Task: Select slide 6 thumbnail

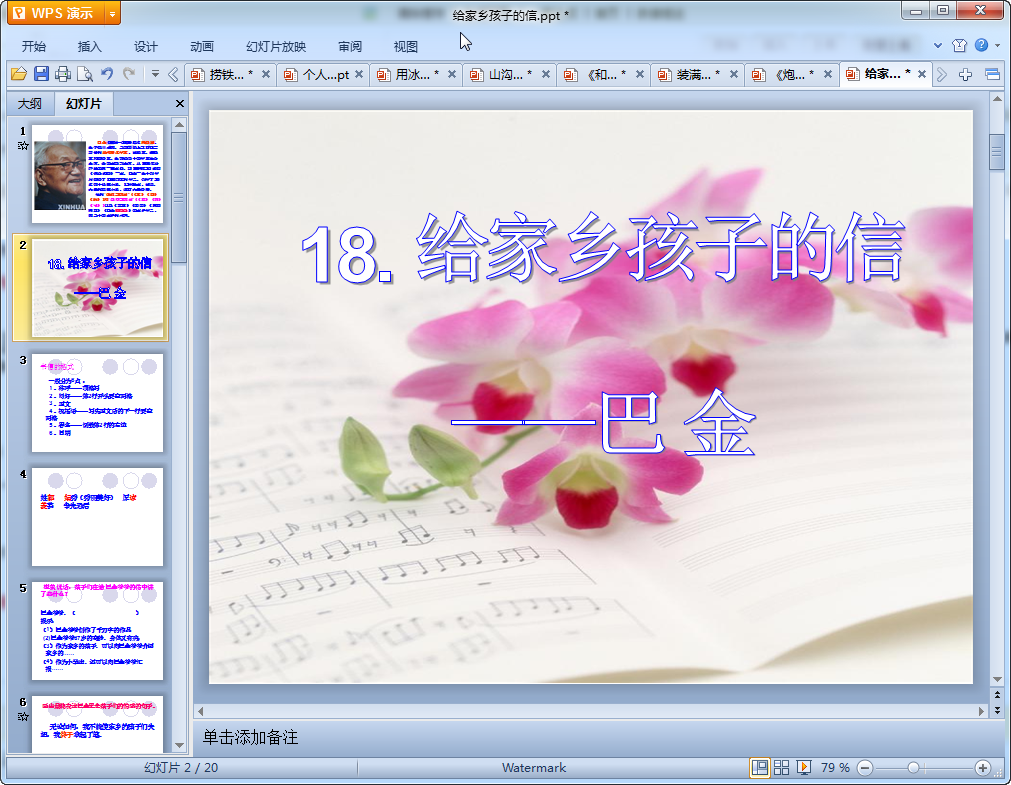Action: (x=97, y=724)
